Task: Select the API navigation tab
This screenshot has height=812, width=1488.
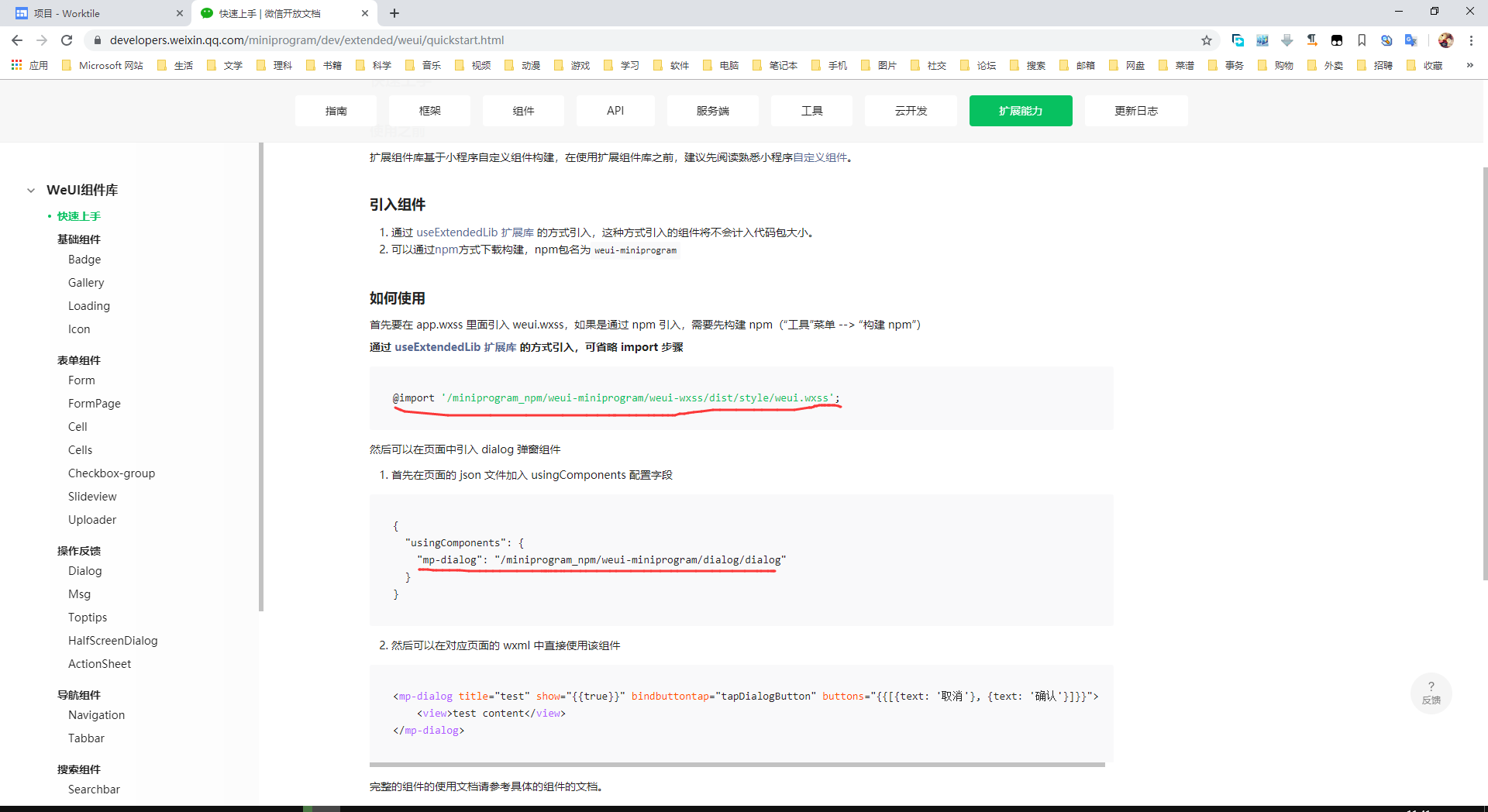Action: tap(615, 111)
